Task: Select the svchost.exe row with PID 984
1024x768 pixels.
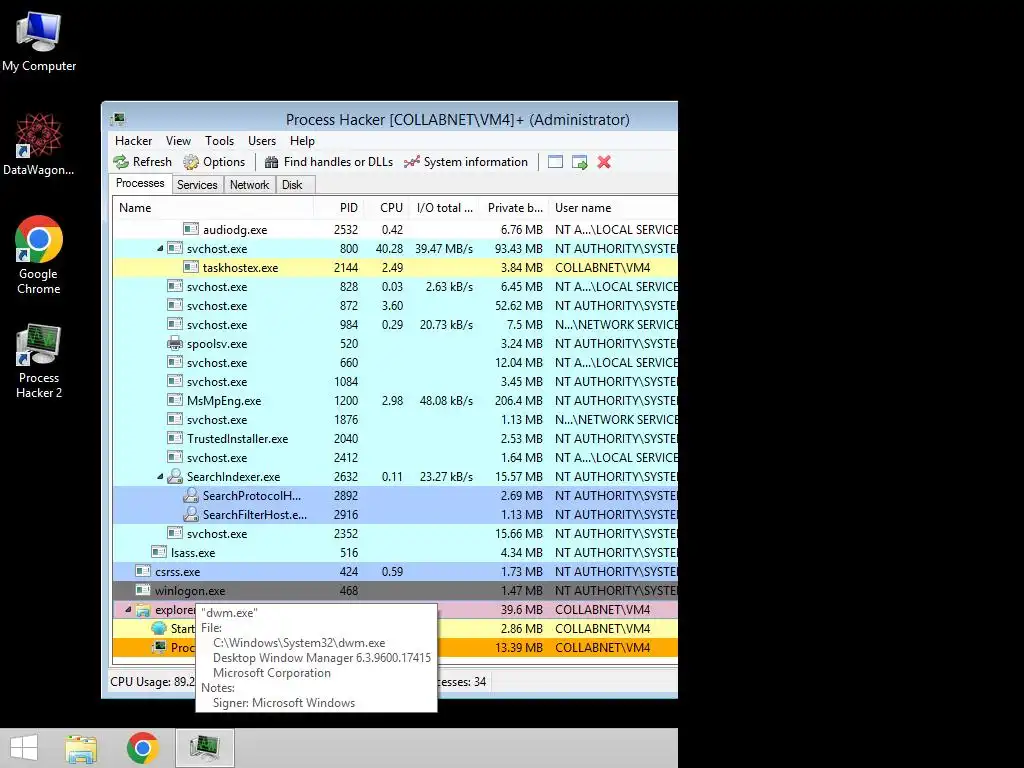Action: [x=395, y=325]
